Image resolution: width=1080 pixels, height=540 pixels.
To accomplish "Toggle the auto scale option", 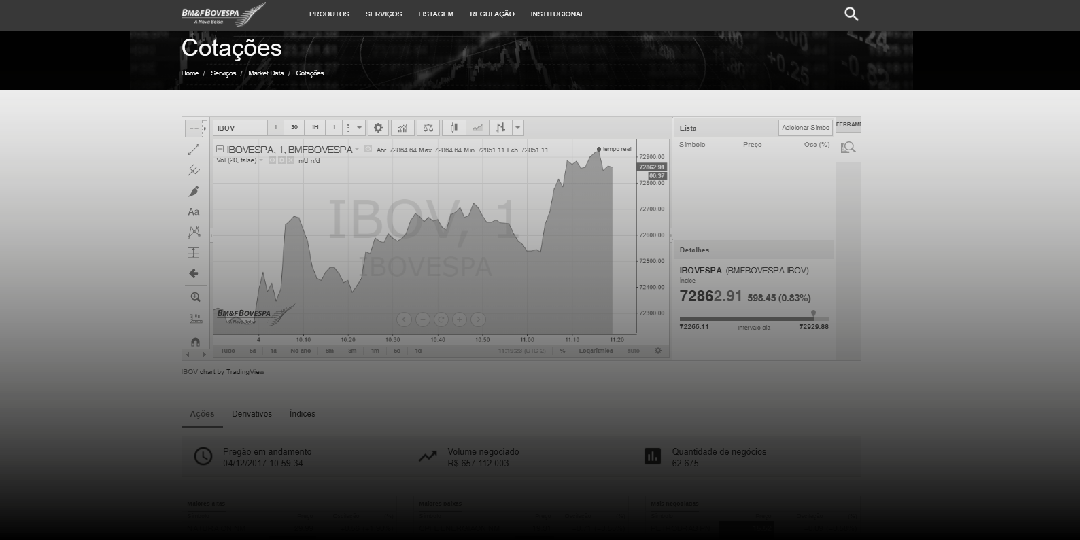I will tap(633, 351).
